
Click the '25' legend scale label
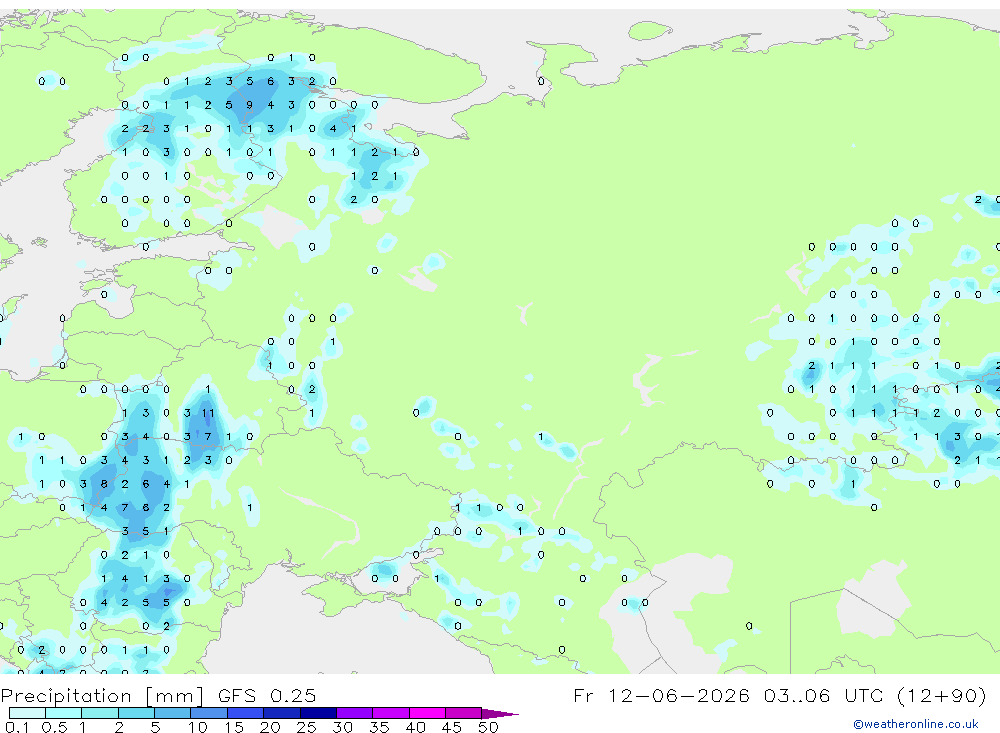(306, 727)
